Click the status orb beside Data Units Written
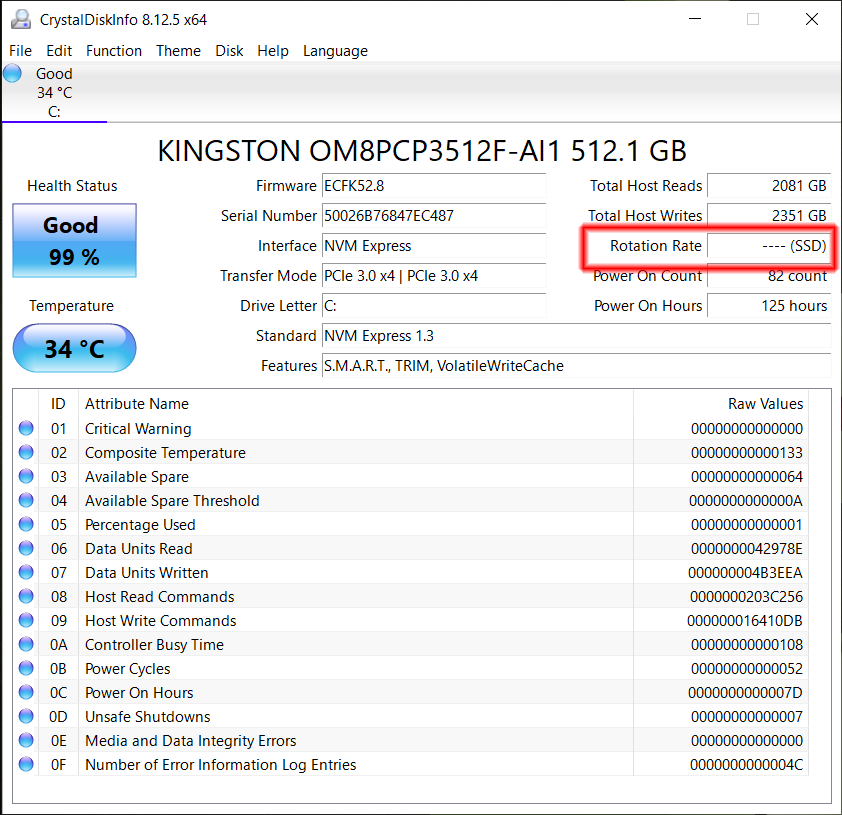Image resolution: width=842 pixels, height=815 pixels. pos(26,572)
